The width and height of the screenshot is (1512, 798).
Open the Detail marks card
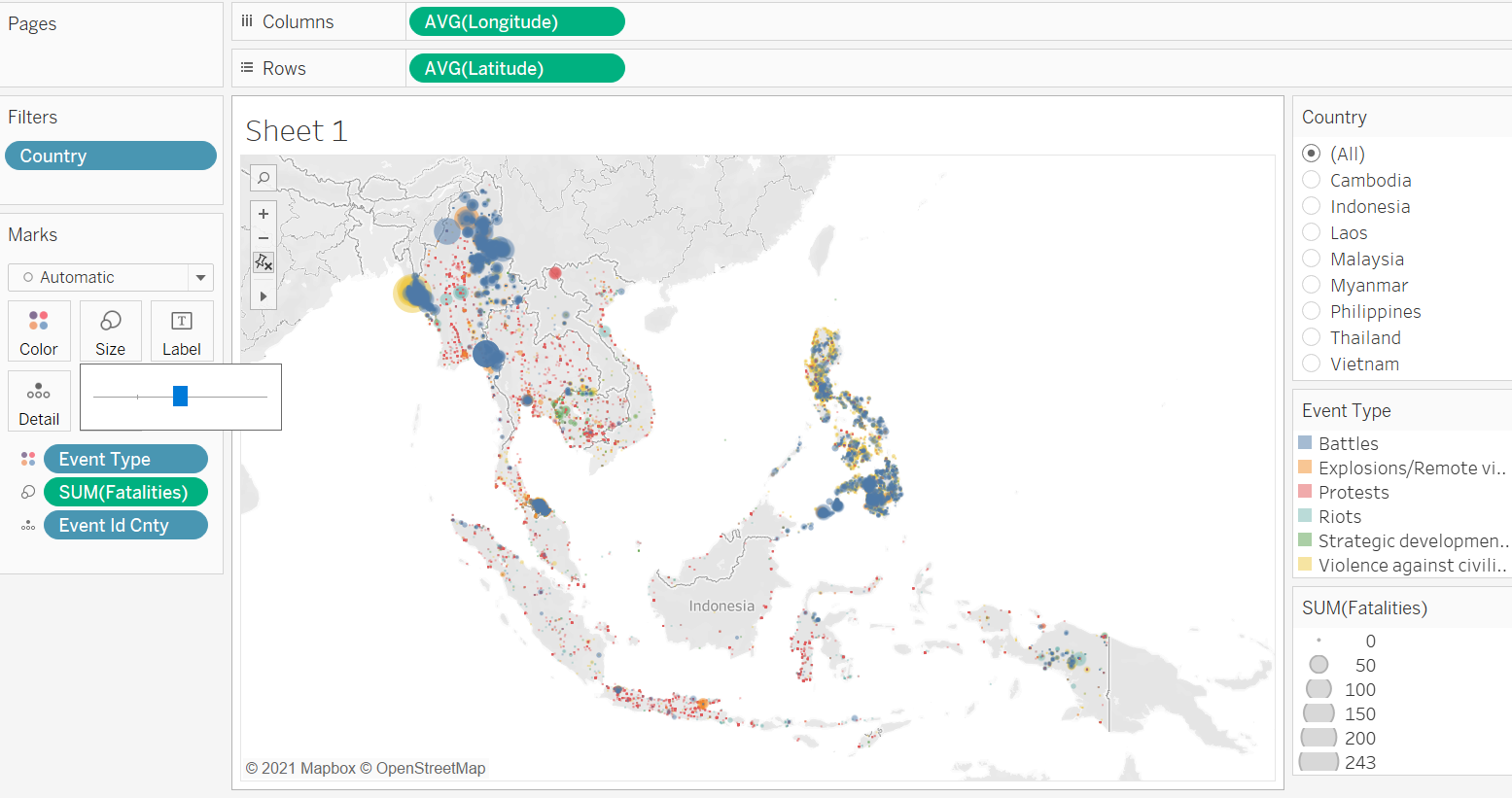click(39, 400)
